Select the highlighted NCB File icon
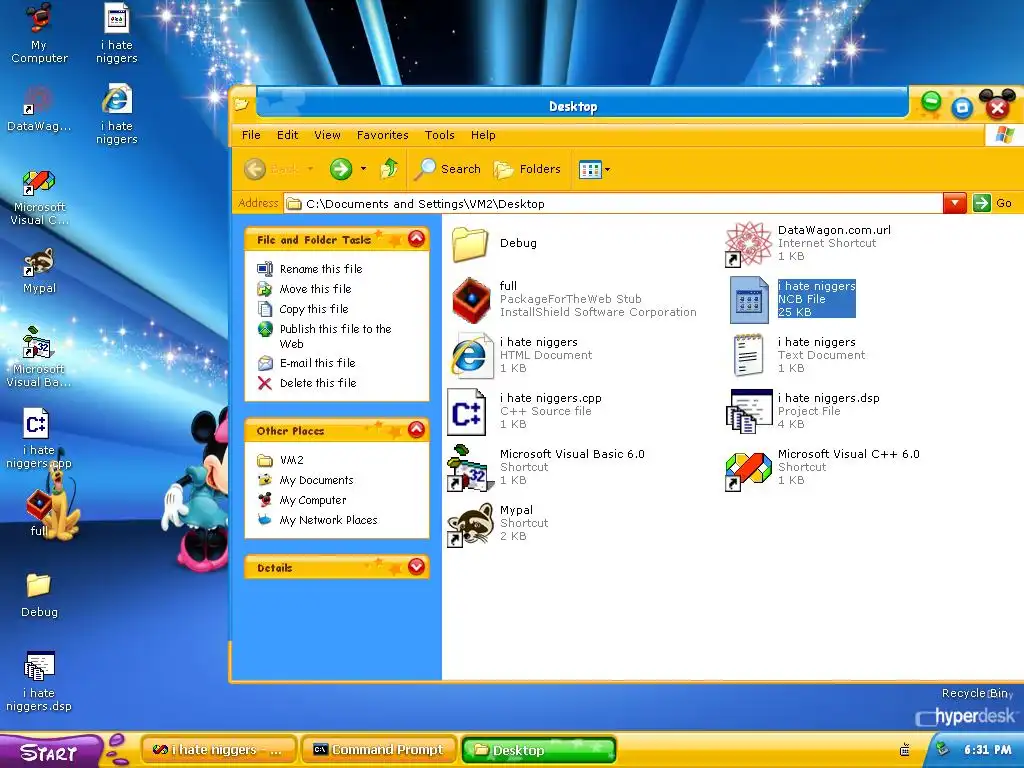The image size is (1024, 768). coord(749,300)
